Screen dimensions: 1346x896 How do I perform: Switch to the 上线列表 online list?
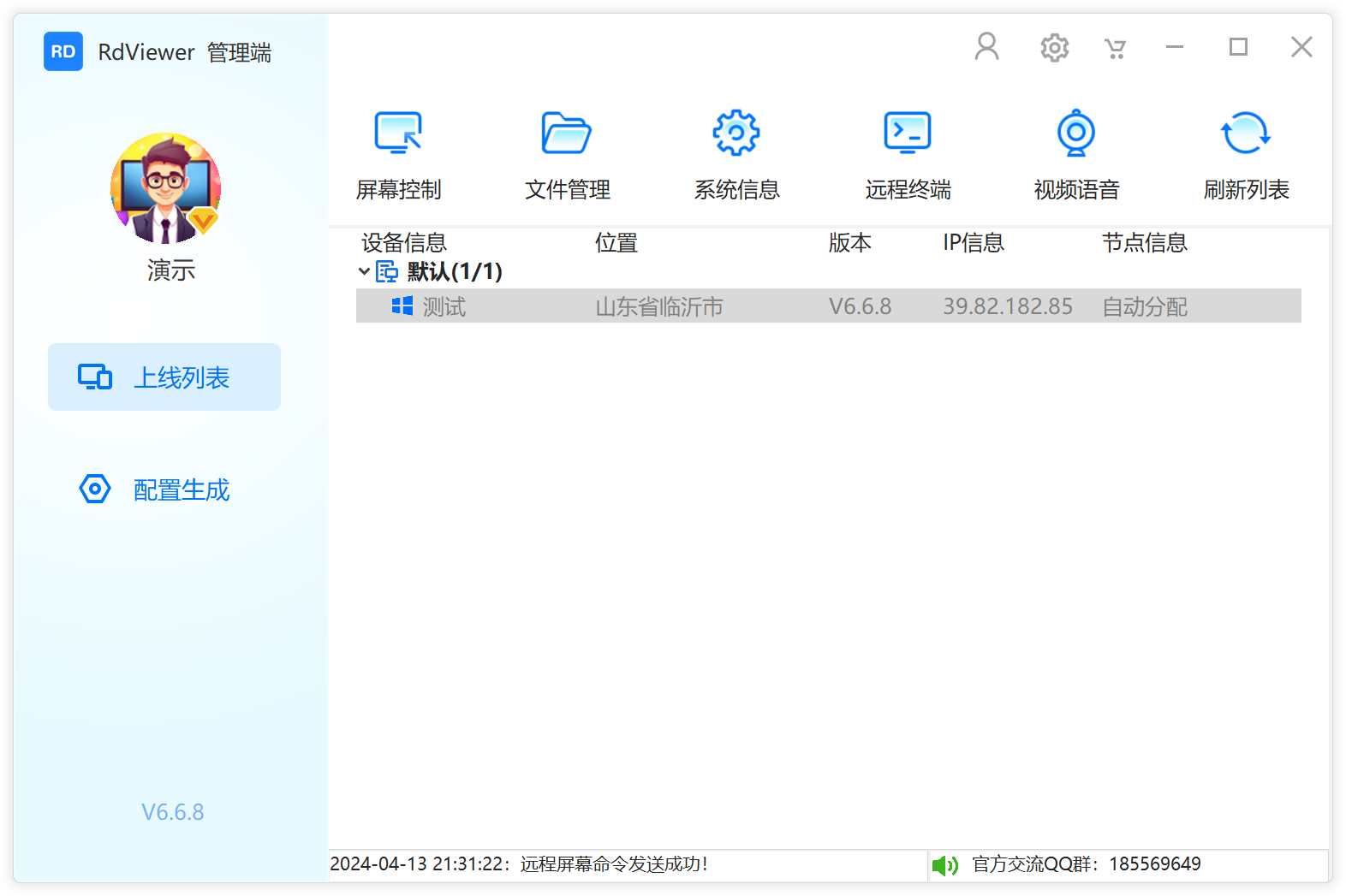(164, 377)
